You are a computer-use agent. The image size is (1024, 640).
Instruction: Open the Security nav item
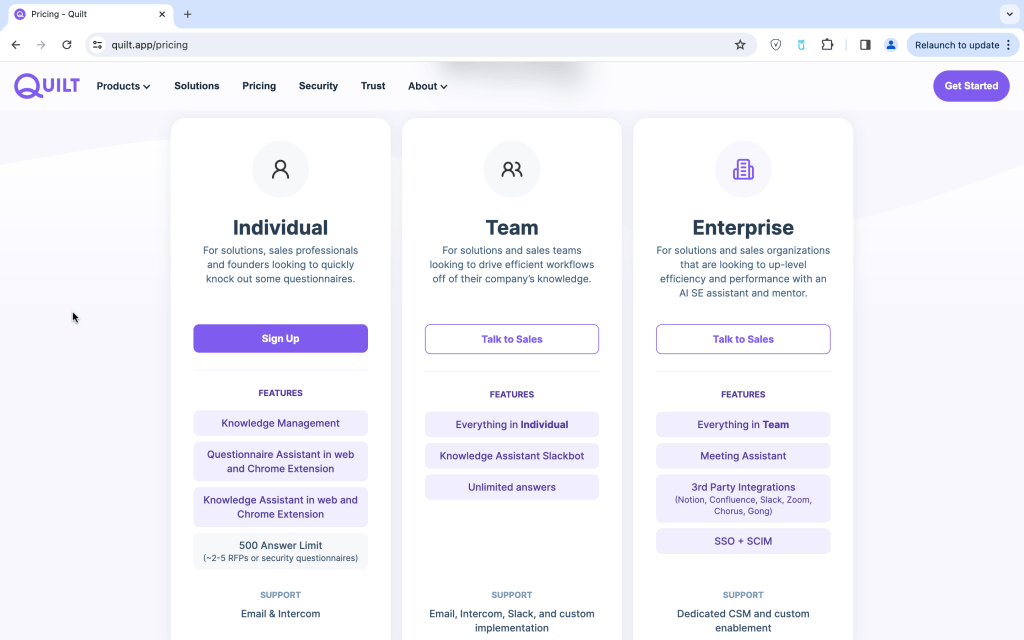tap(318, 86)
